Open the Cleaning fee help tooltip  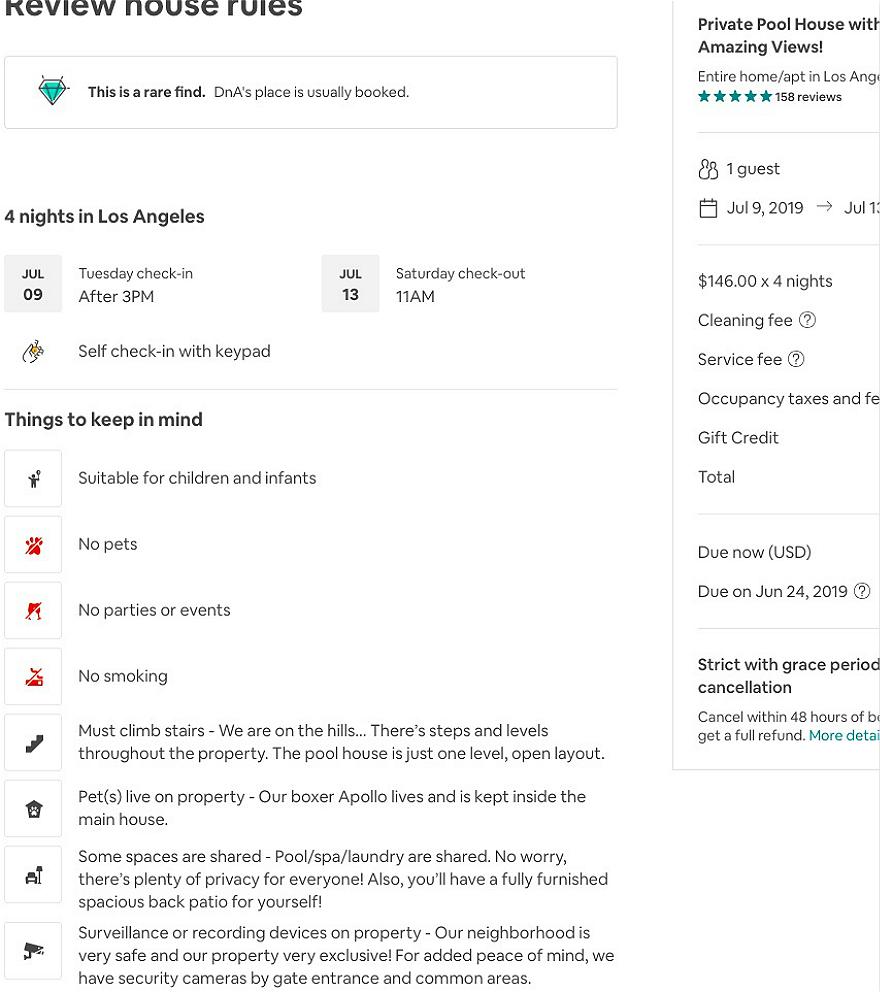click(807, 320)
